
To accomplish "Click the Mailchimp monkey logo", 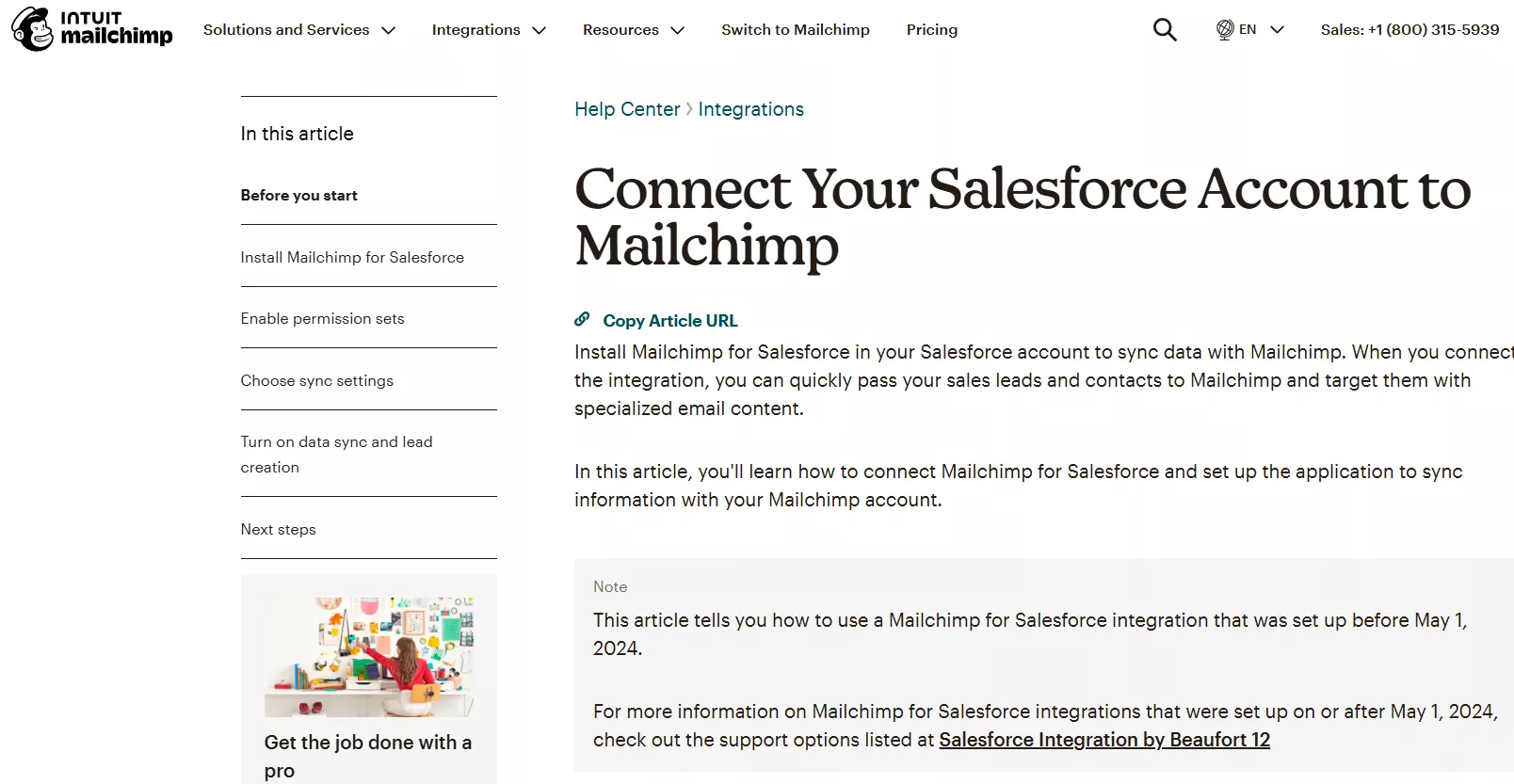I will (x=31, y=28).
